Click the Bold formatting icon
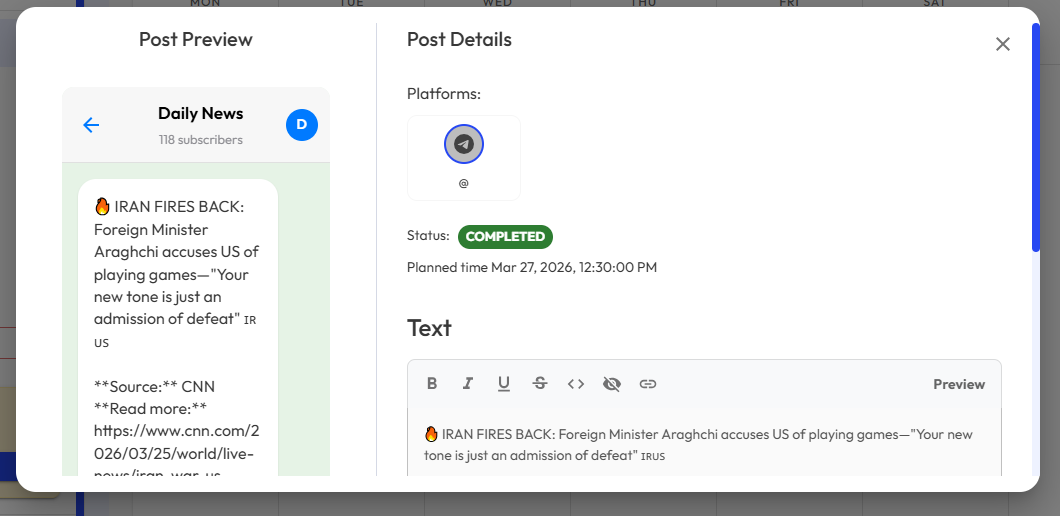This screenshot has width=1060, height=516. tap(432, 383)
